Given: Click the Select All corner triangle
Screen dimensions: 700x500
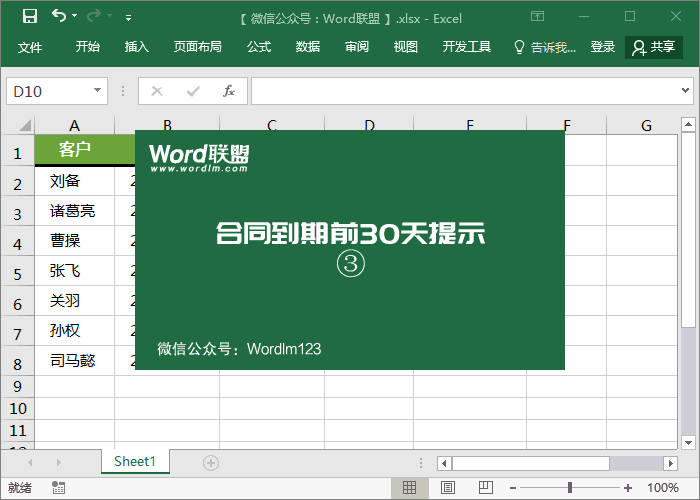Looking at the screenshot, I should tap(25, 125).
